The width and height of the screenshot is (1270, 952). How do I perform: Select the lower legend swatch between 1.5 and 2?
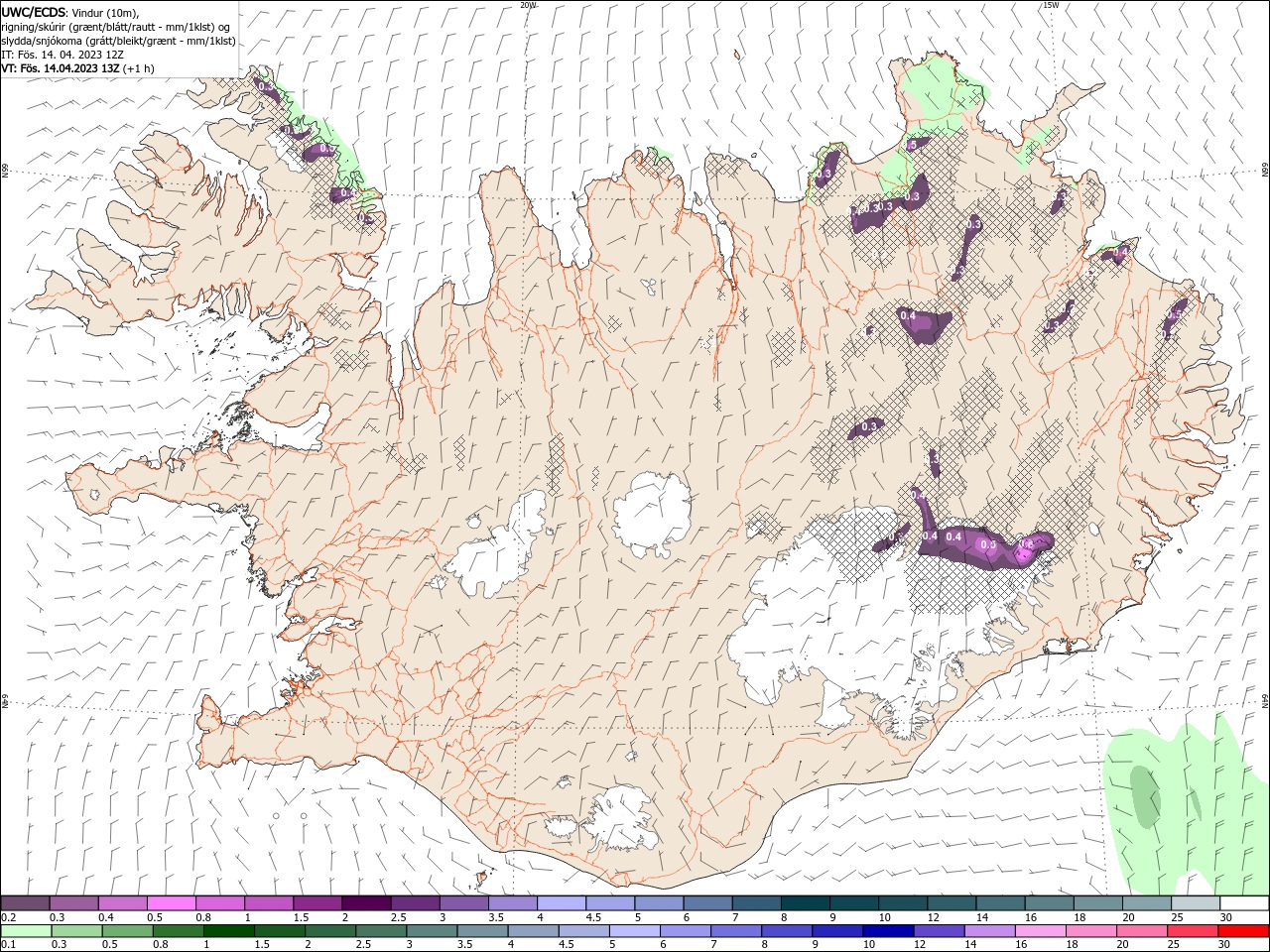279,931
